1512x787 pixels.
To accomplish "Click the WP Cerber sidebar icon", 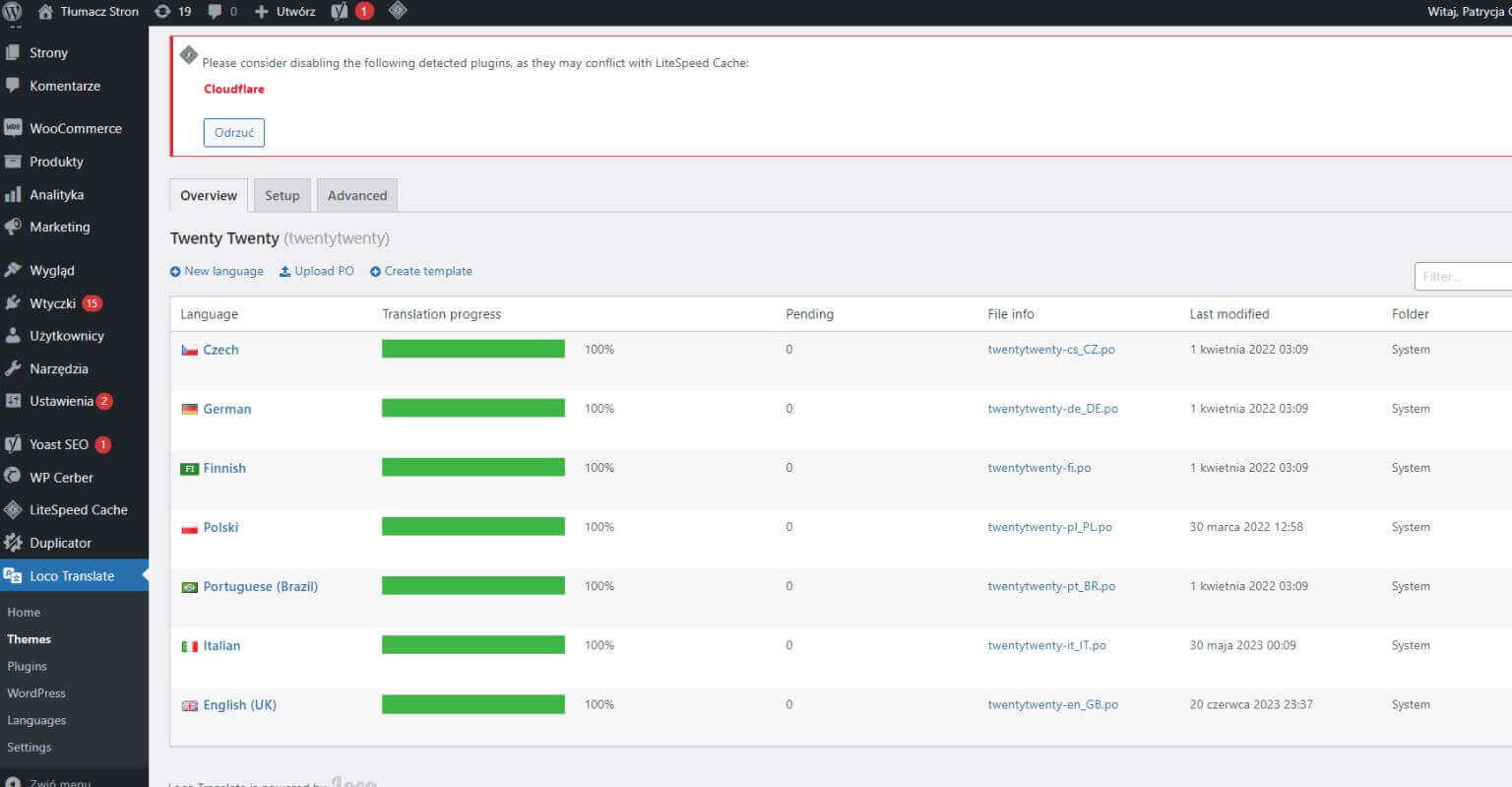I will tap(13, 477).
